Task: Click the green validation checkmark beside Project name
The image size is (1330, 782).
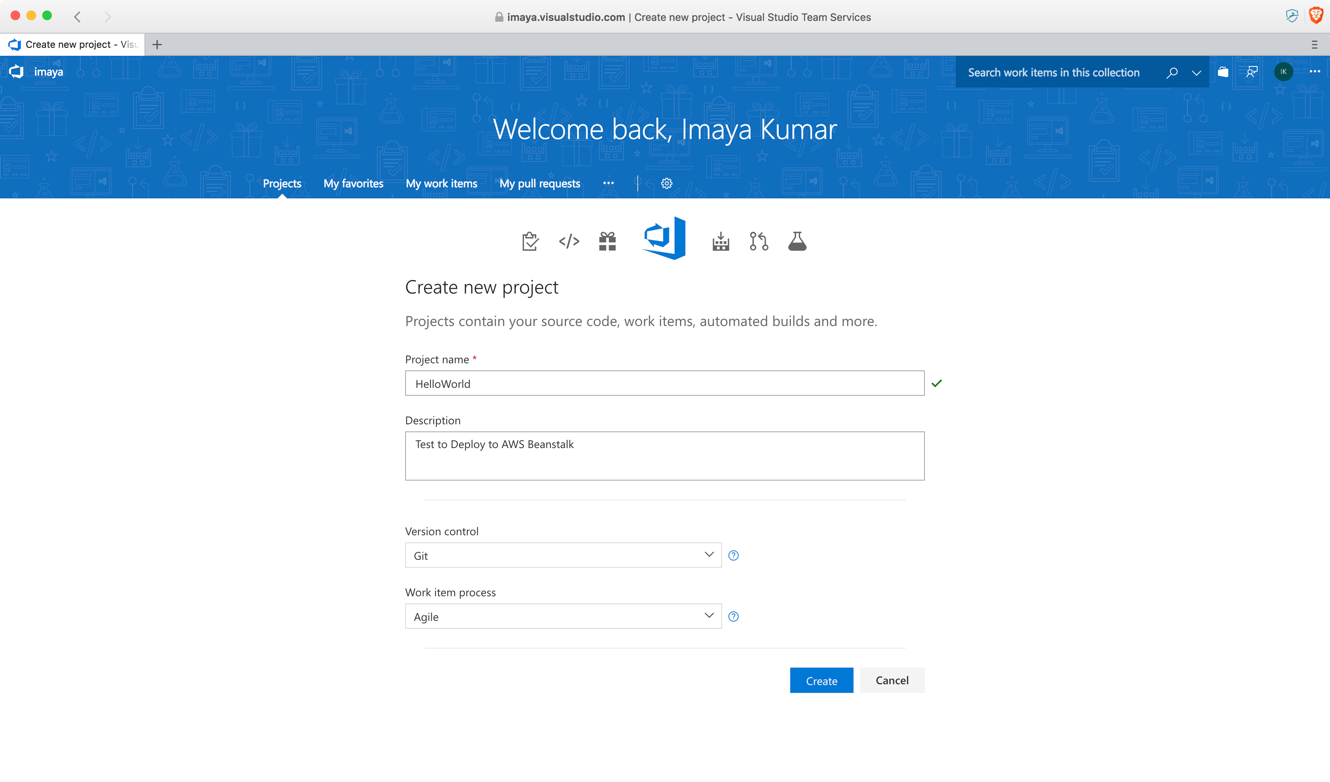Action: point(937,383)
